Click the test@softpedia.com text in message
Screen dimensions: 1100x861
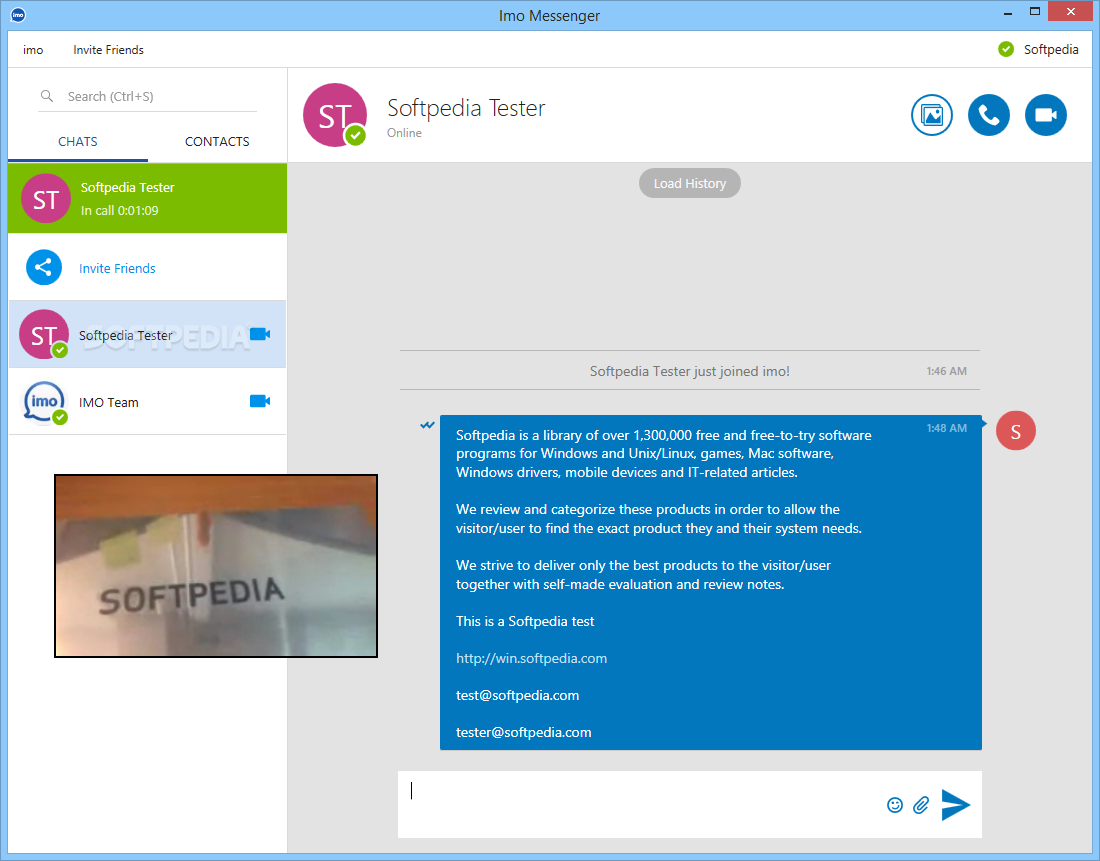click(518, 695)
